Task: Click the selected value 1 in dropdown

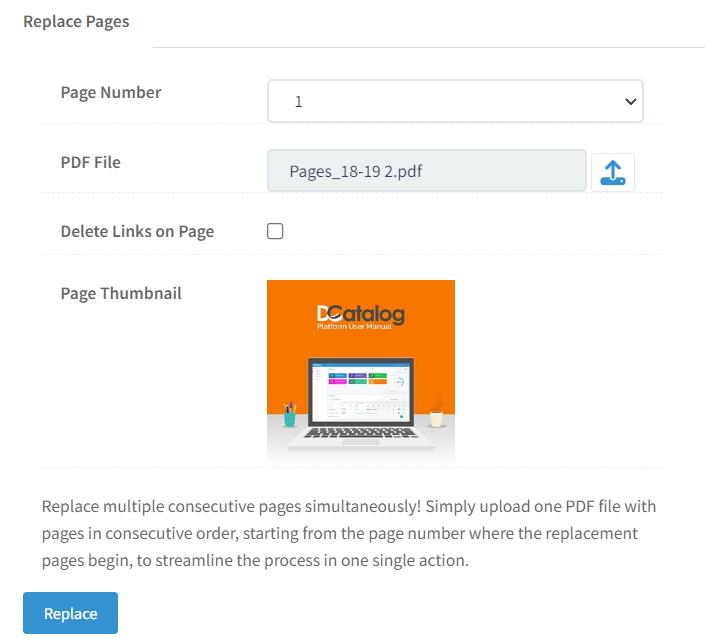Action: 299,102
